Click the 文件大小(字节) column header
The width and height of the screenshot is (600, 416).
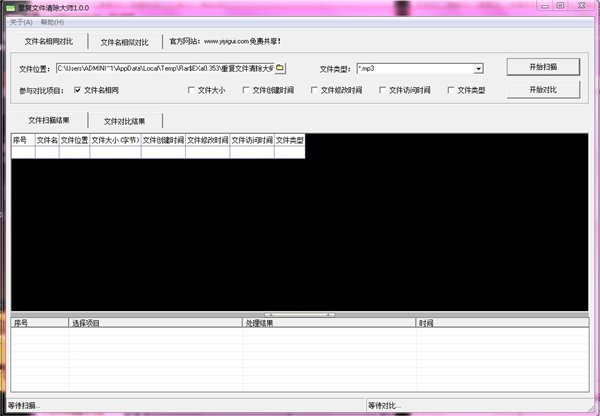[115, 140]
